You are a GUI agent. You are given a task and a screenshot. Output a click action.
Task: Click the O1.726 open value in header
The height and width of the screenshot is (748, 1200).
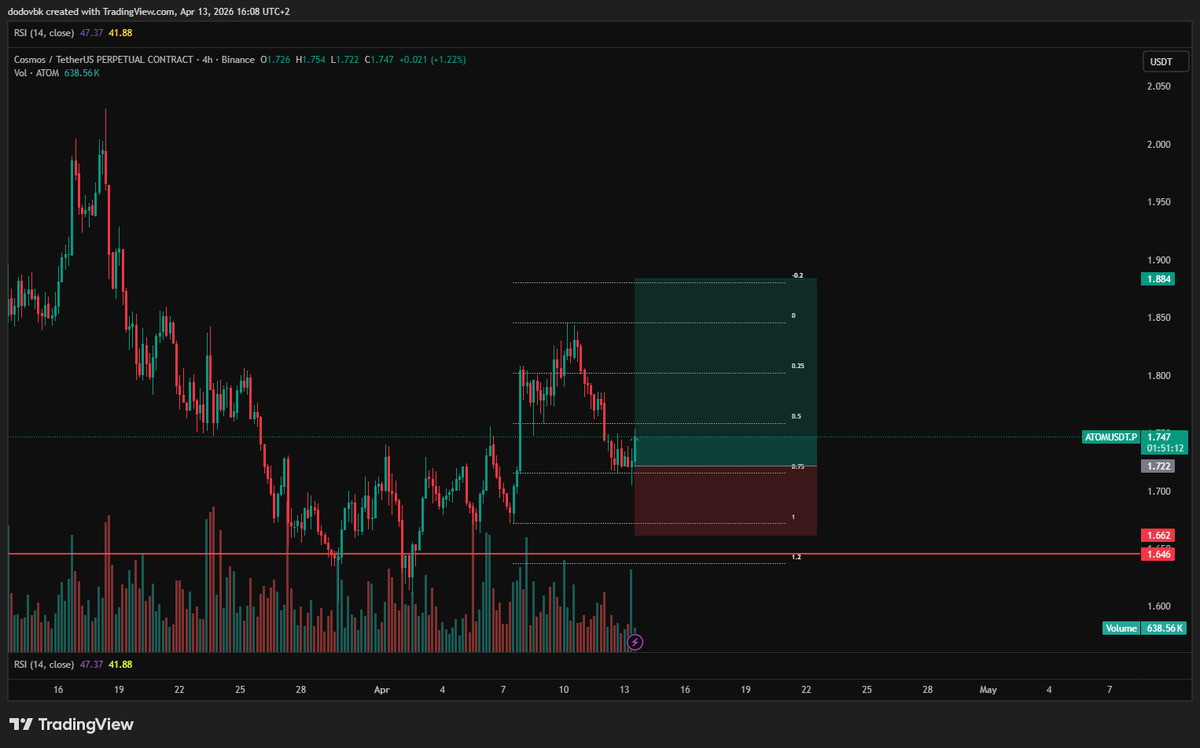[x=275, y=60]
